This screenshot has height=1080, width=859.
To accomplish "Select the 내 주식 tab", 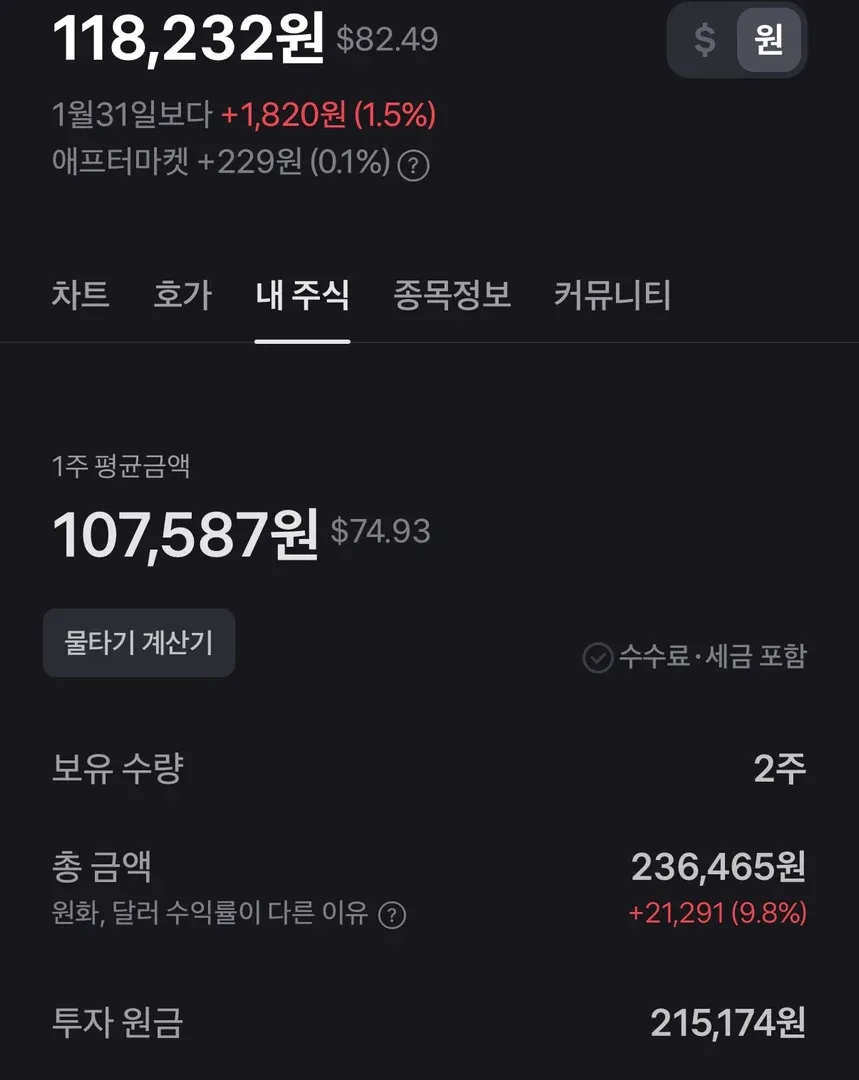I will [x=302, y=295].
